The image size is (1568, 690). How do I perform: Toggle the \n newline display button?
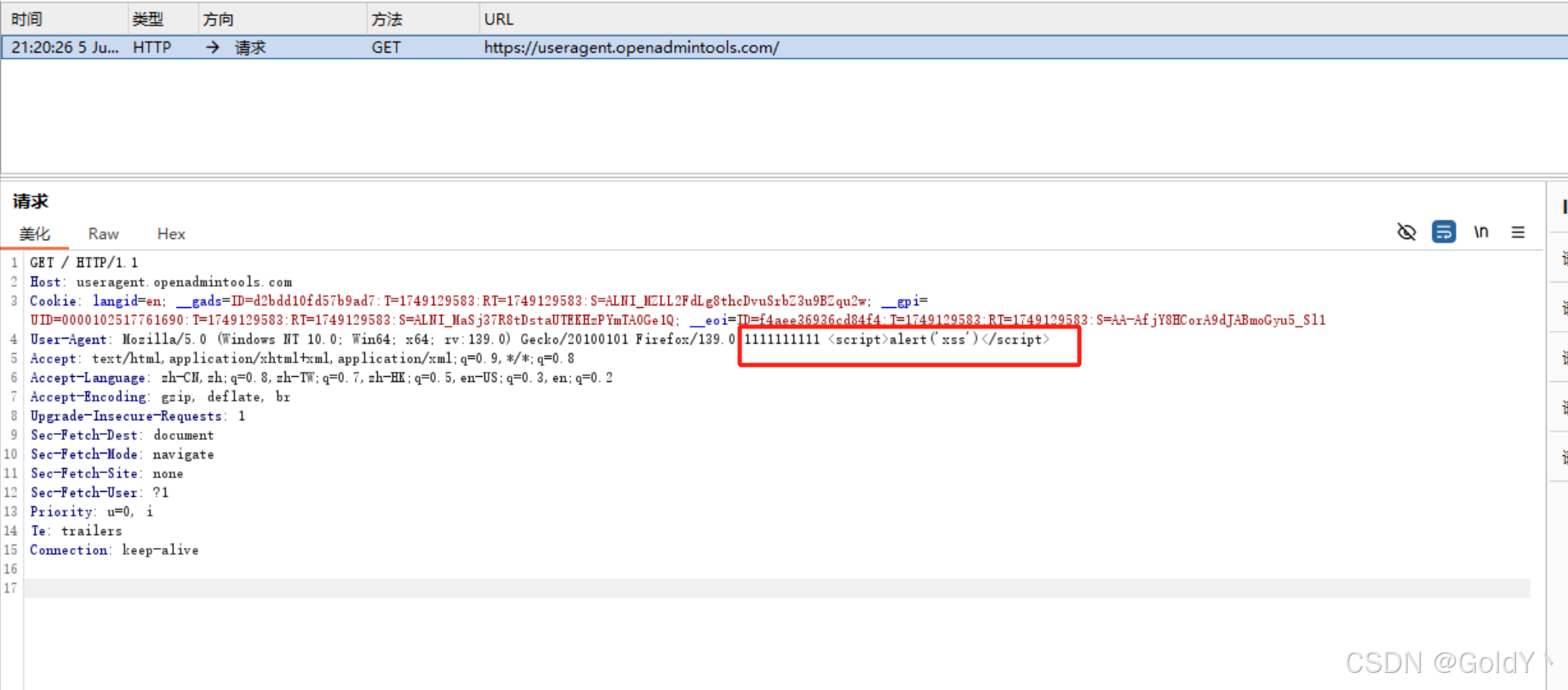click(1481, 232)
